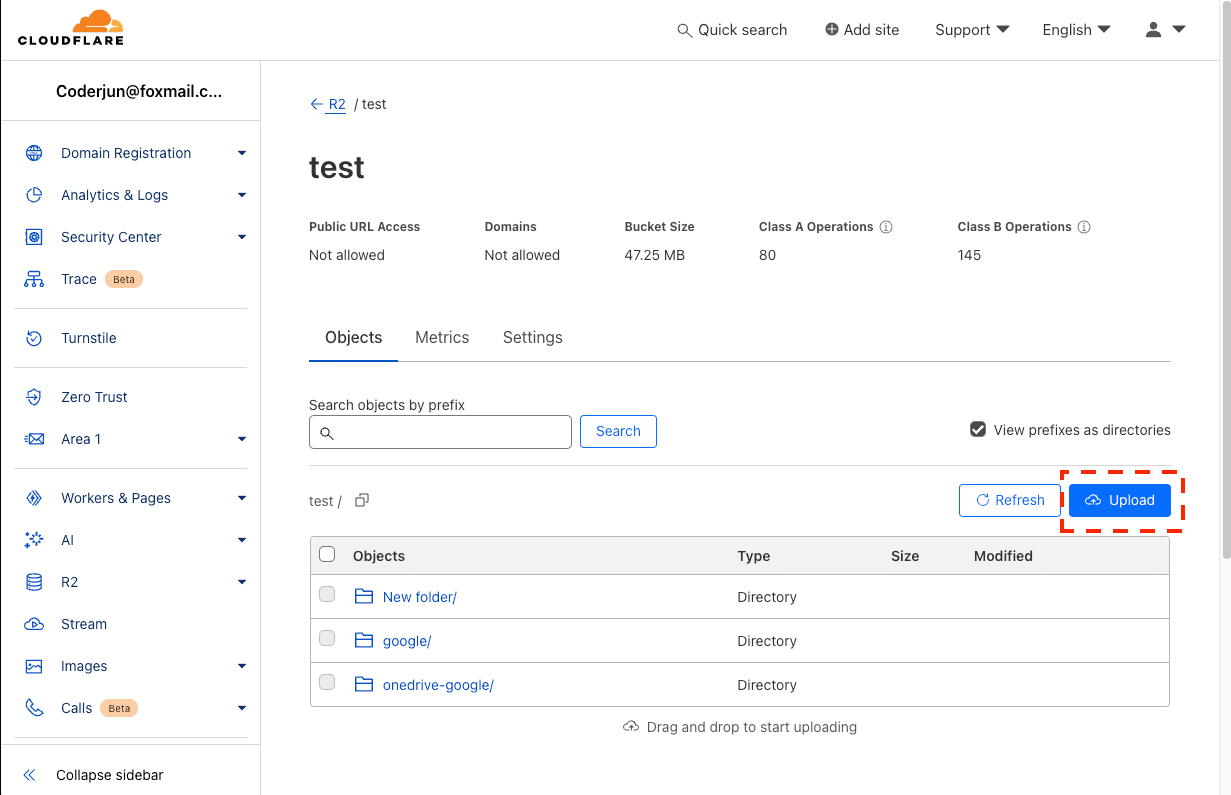1231x795 pixels.
Task: Open the New folder/ directory link
Action: 420,597
